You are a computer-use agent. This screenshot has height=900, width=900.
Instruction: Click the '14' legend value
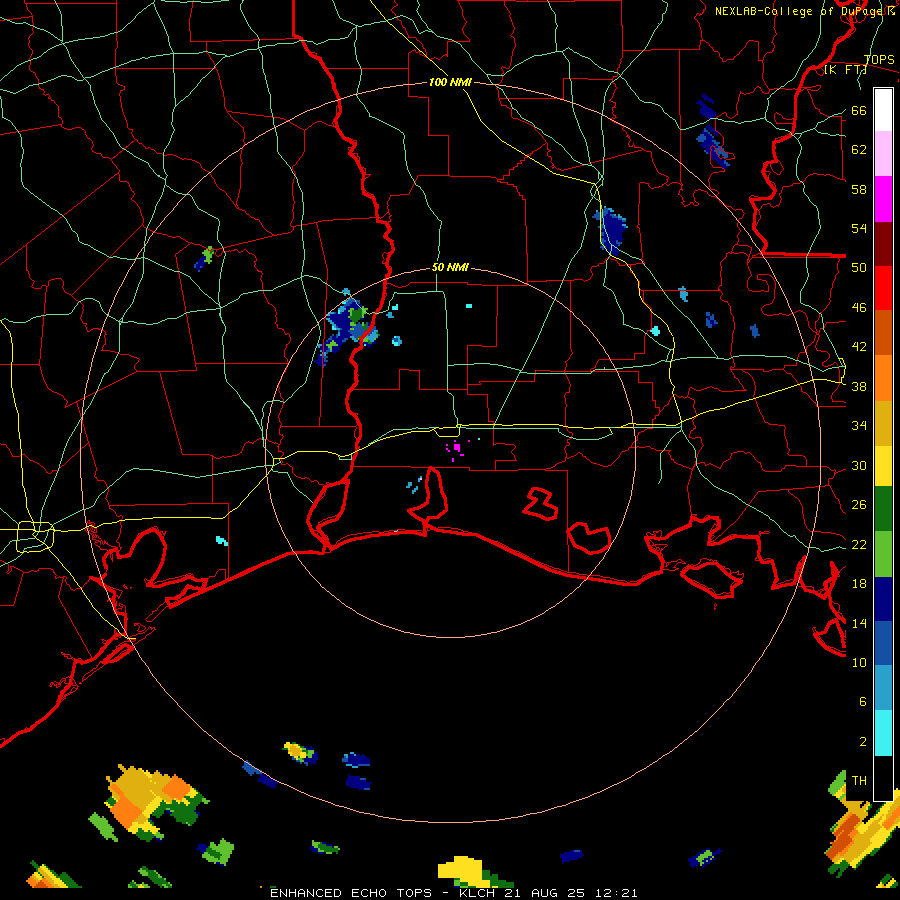(x=859, y=623)
